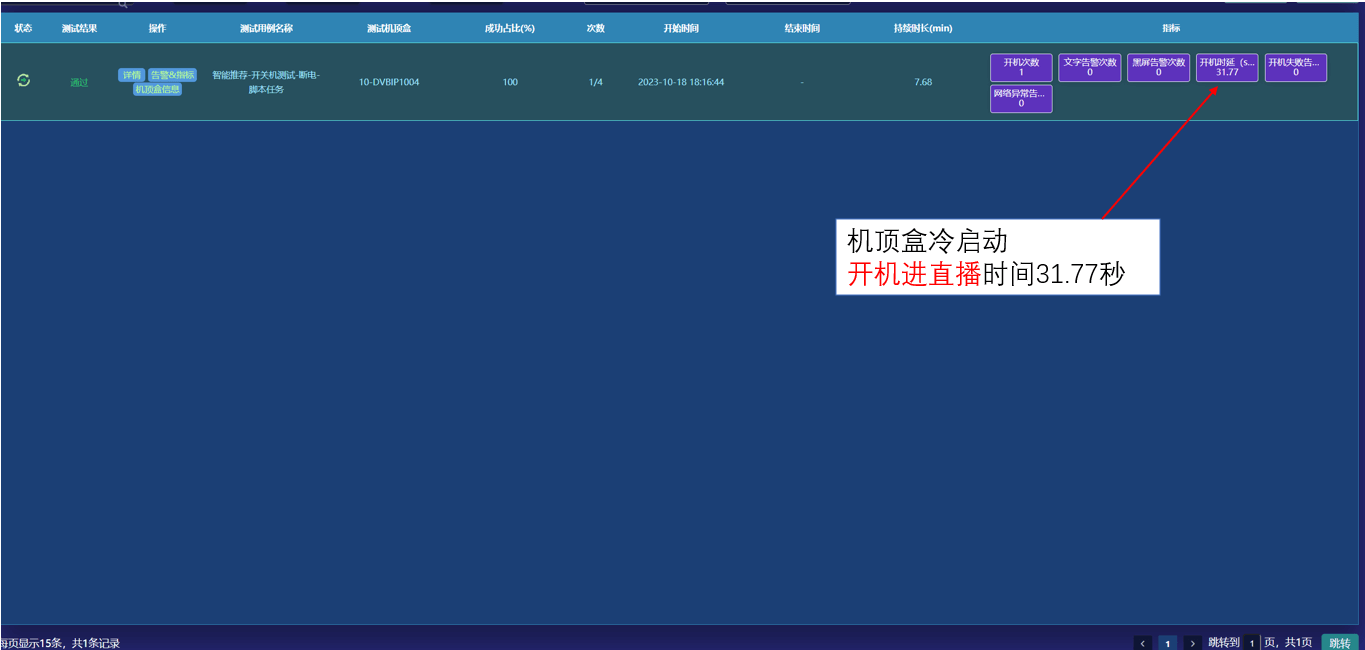Click the 开机失败告 metric badge
The width and height of the screenshot is (1365, 650).
[x=1295, y=67]
